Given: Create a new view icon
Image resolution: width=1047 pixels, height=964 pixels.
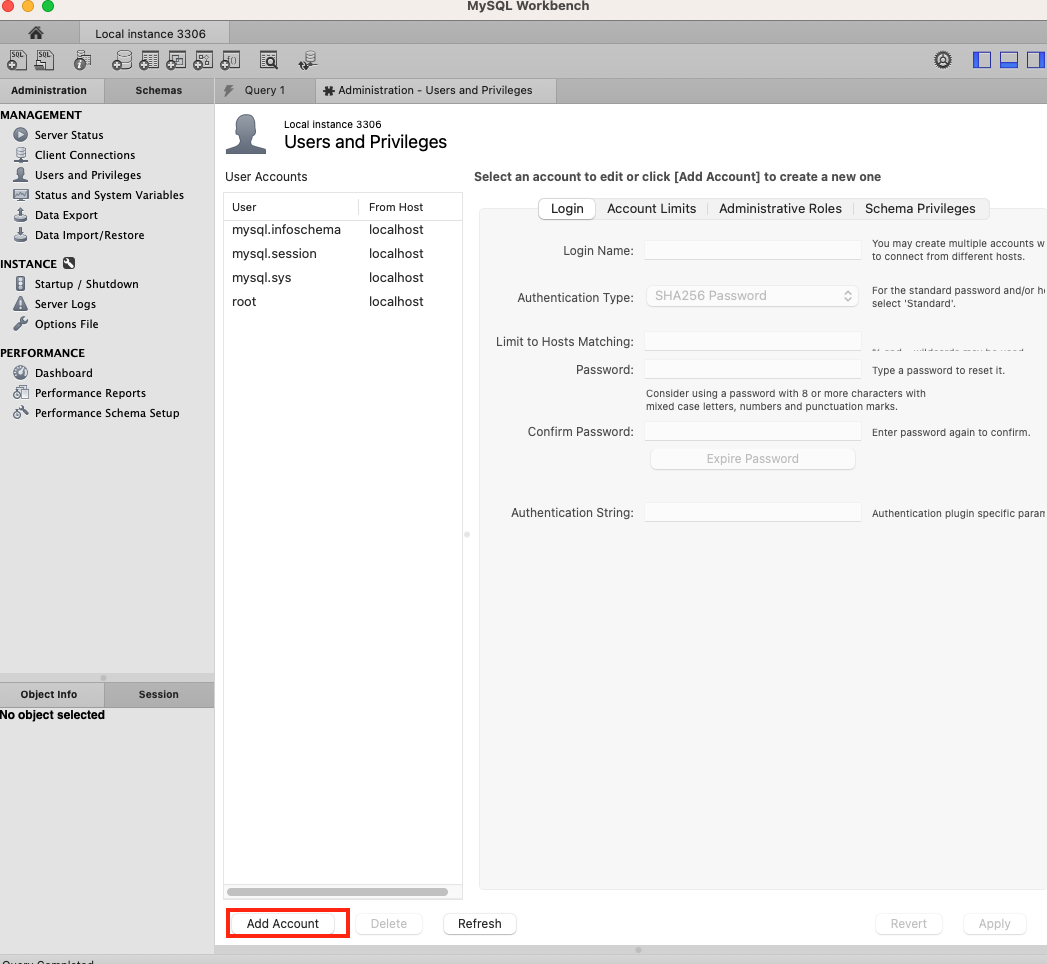Looking at the screenshot, I should pyautogui.click(x=176, y=60).
